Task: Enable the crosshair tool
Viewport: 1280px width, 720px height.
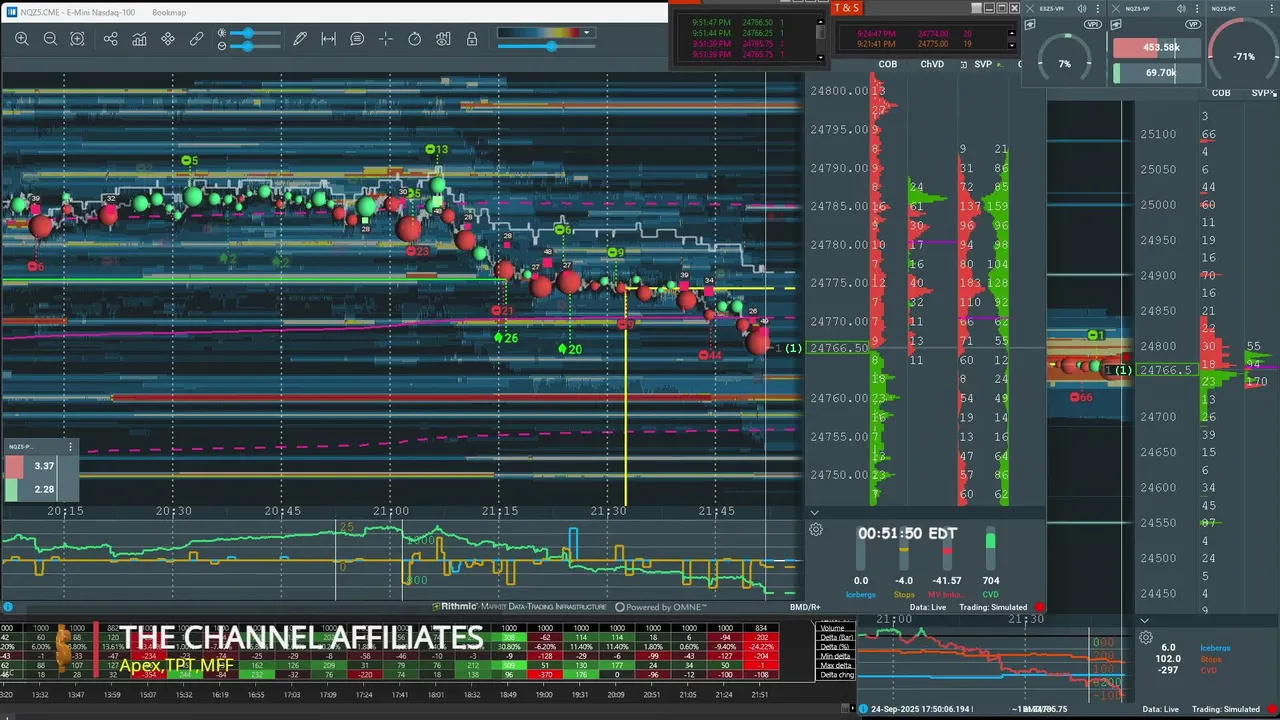Action: point(386,39)
